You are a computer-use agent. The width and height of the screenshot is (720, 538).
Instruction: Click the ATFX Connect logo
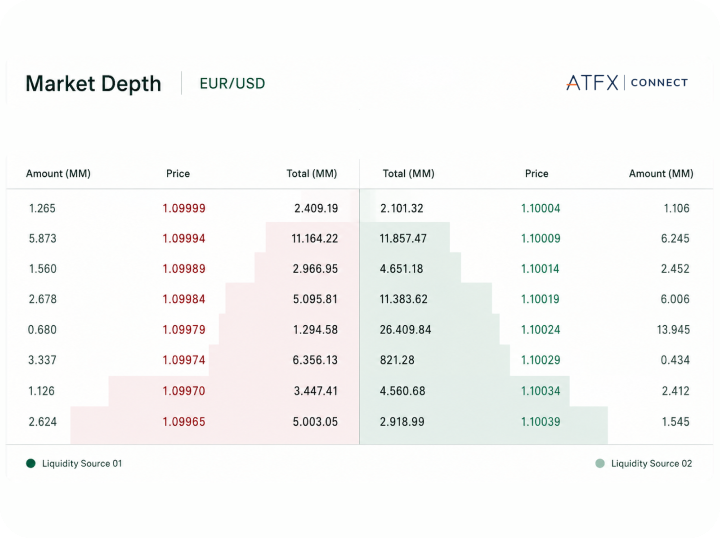[x=627, y=83]
